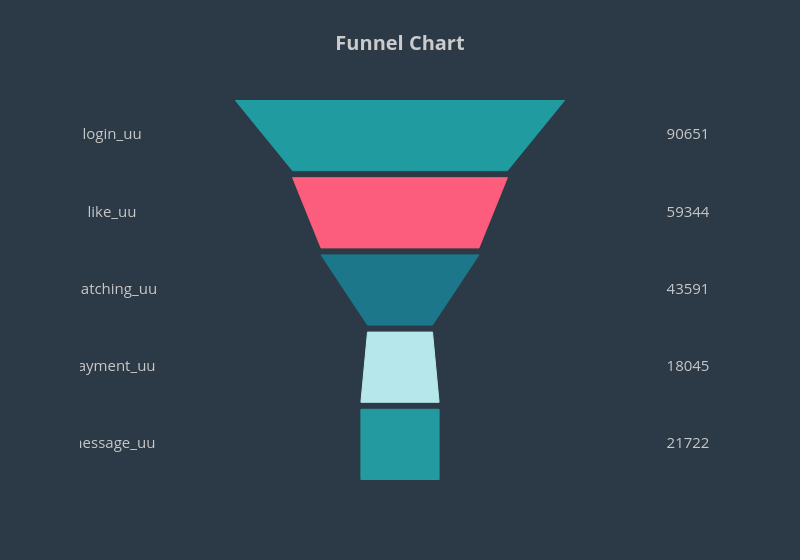The width and height of the screenshot is (800, 560).
Task: Click the top teal funnel segment
Action: point(400,135)
